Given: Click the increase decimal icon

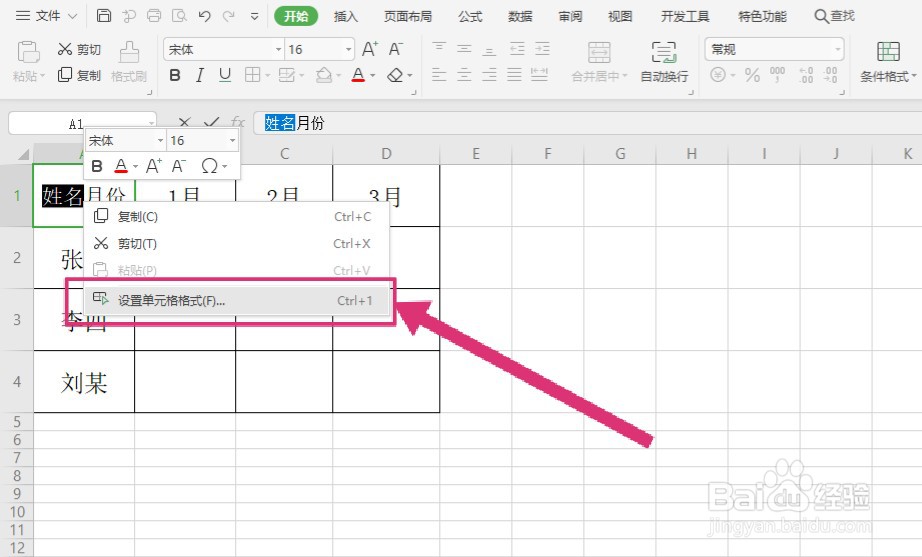Looking at the screenshot, I should [x=806, y=75].
